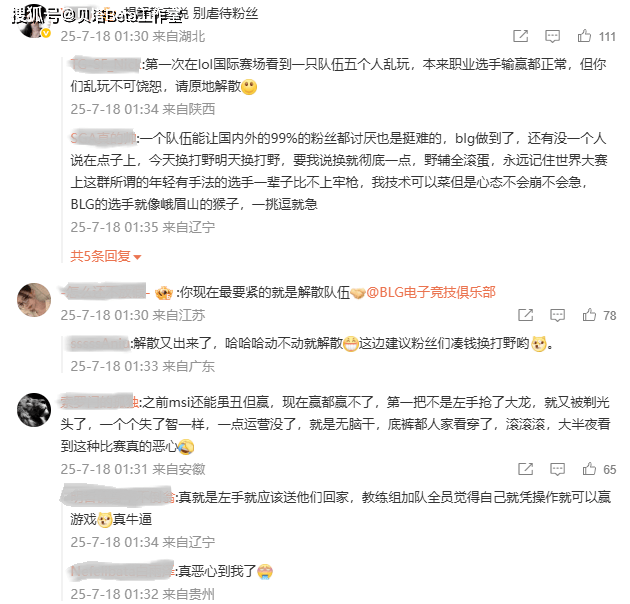Image resolution: width=630 pixels, height=604 pixels.
Task: Open the blurred username of the 广东 replier
Action: click(100, 344)
